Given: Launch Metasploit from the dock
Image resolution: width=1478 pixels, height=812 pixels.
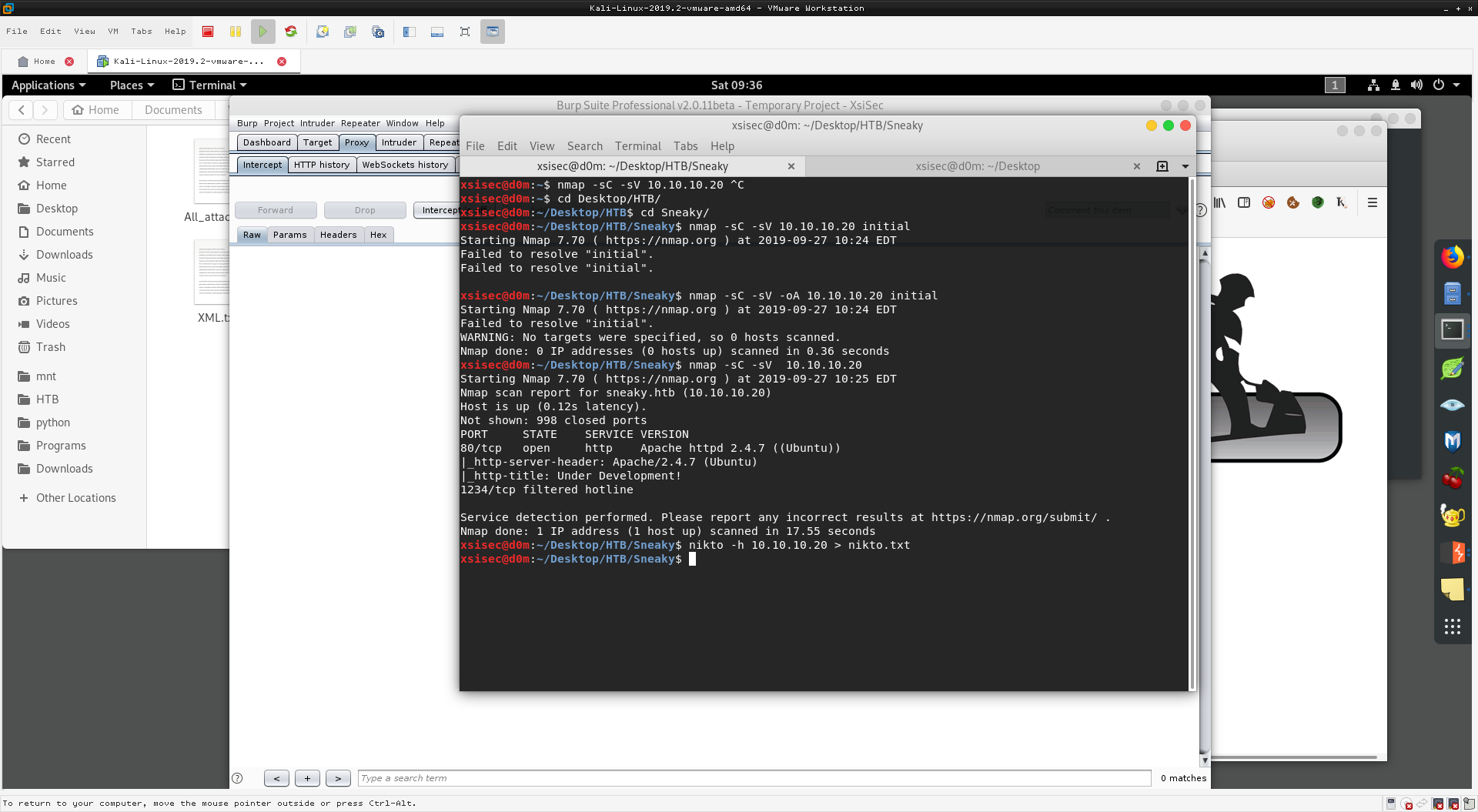Looking at the screenshot, I should pyautogui.click(x=1453, y=442).
